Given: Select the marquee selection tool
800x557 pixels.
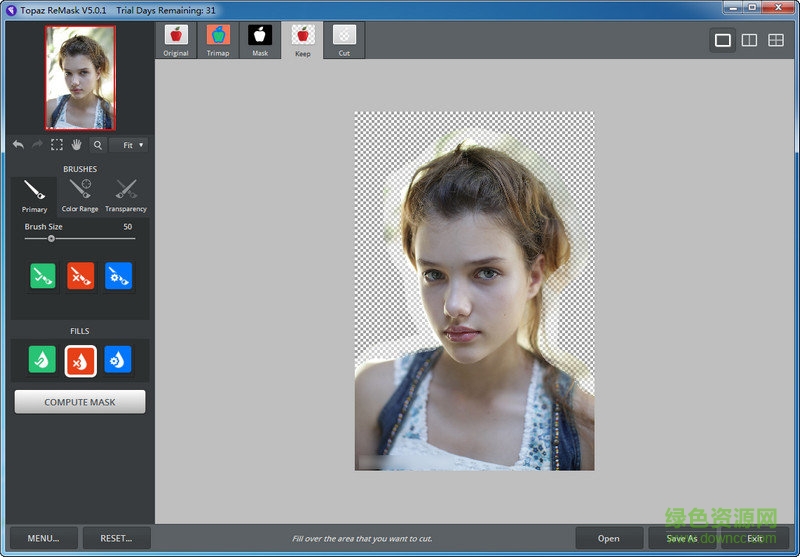Looking at the screenshot, I should click(x=57, y=145).
